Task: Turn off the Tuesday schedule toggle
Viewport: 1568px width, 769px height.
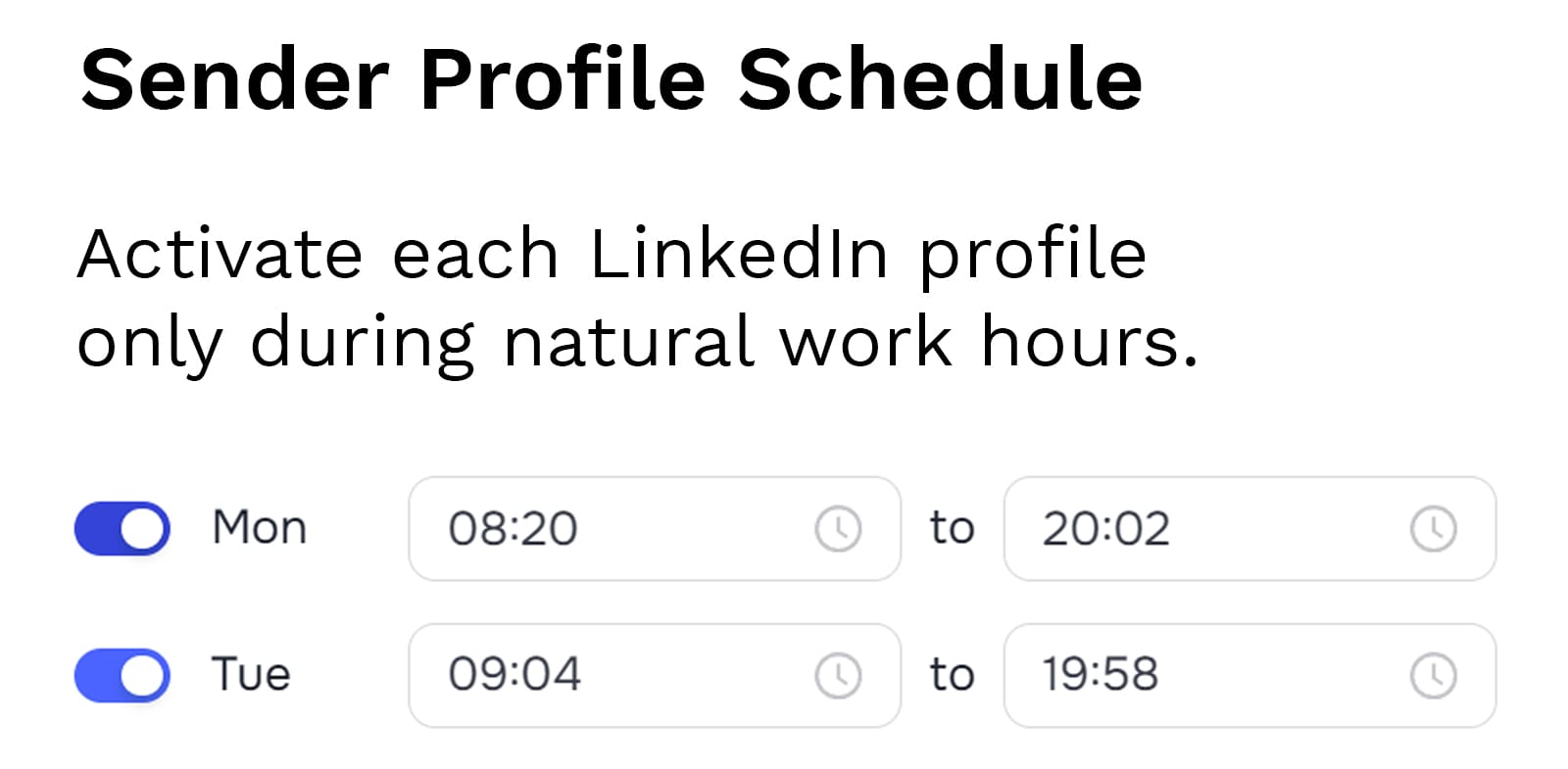Action: [x=122, y=676]
